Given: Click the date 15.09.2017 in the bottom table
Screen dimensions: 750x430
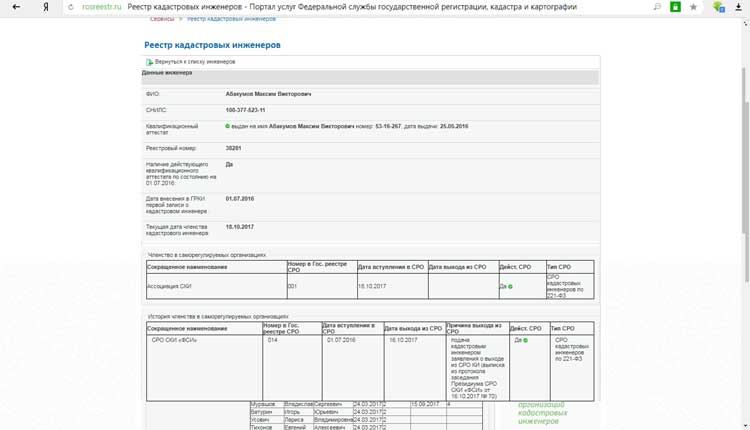Looking at the screenshot, I should click(x=425, y=404).
